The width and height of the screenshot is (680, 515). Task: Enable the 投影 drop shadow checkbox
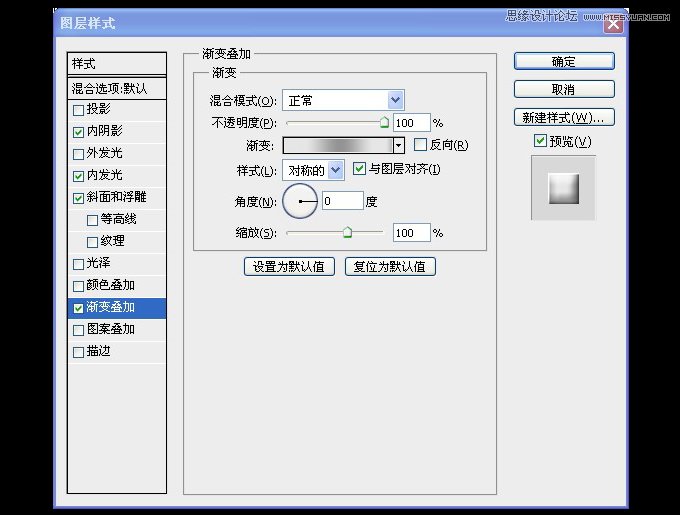(78, 110)
